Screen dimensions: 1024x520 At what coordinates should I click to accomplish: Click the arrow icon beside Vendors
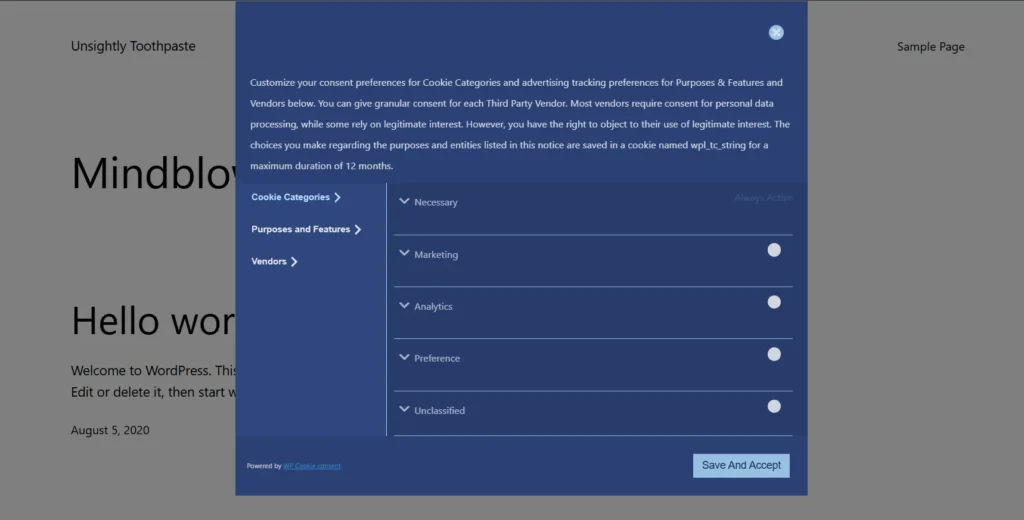pos(294,262)
